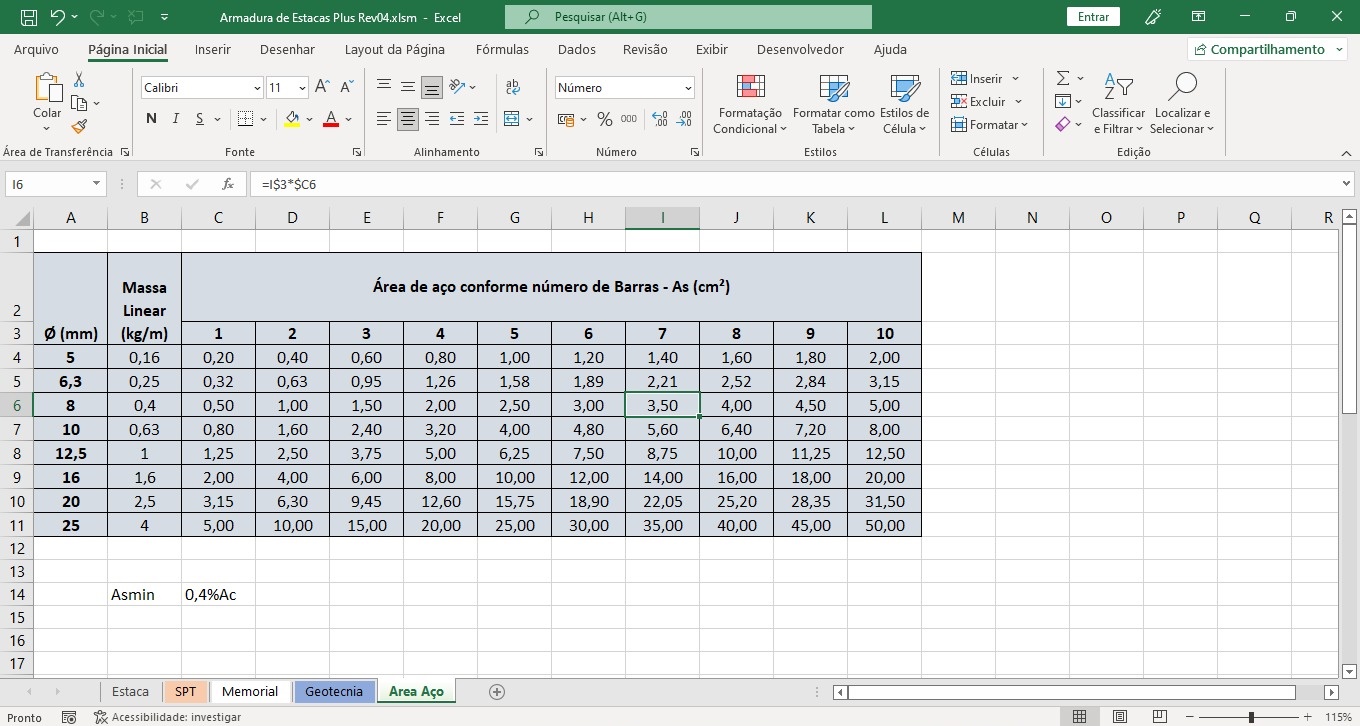This screenshot has height=726, width=1360.
Task: Click the Save icon in title bar
Action: (x=28, y=17)
